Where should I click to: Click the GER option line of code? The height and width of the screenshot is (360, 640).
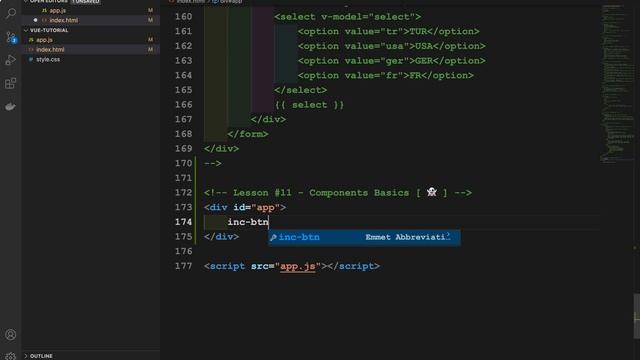pos(391,61)
